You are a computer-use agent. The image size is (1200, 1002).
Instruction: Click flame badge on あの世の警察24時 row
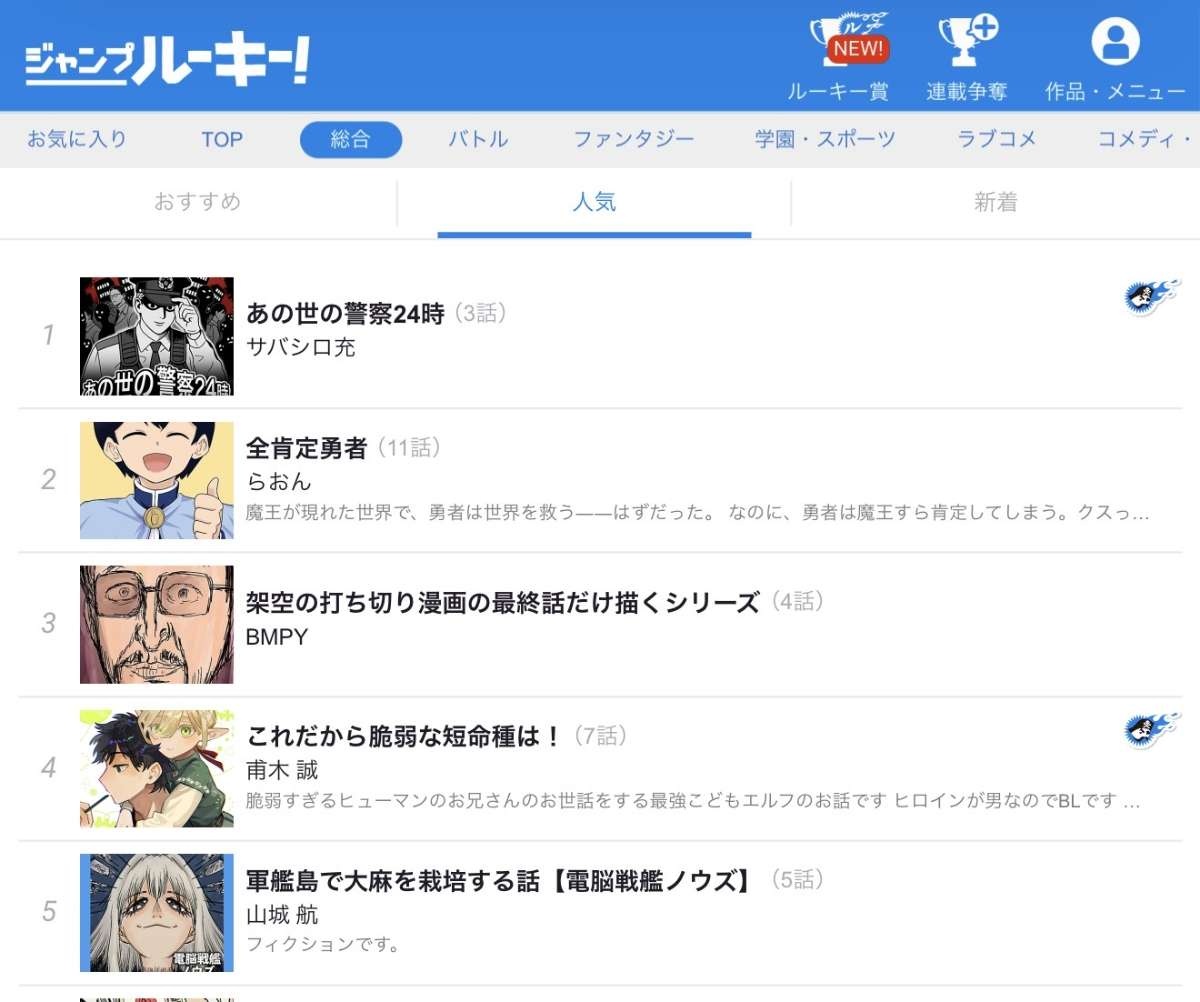coord(1152,298)
